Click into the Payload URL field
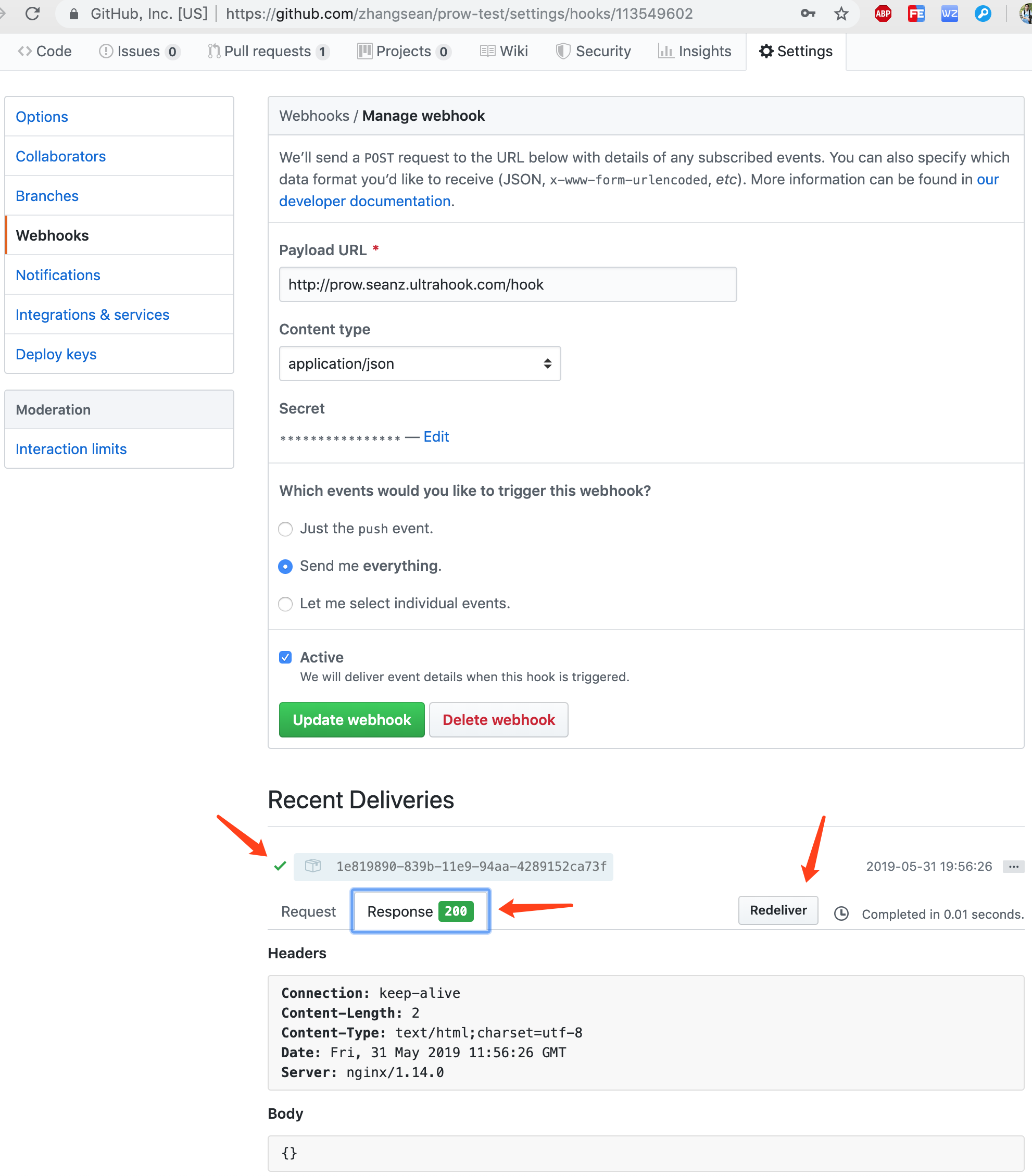 [x=507, y=284]
